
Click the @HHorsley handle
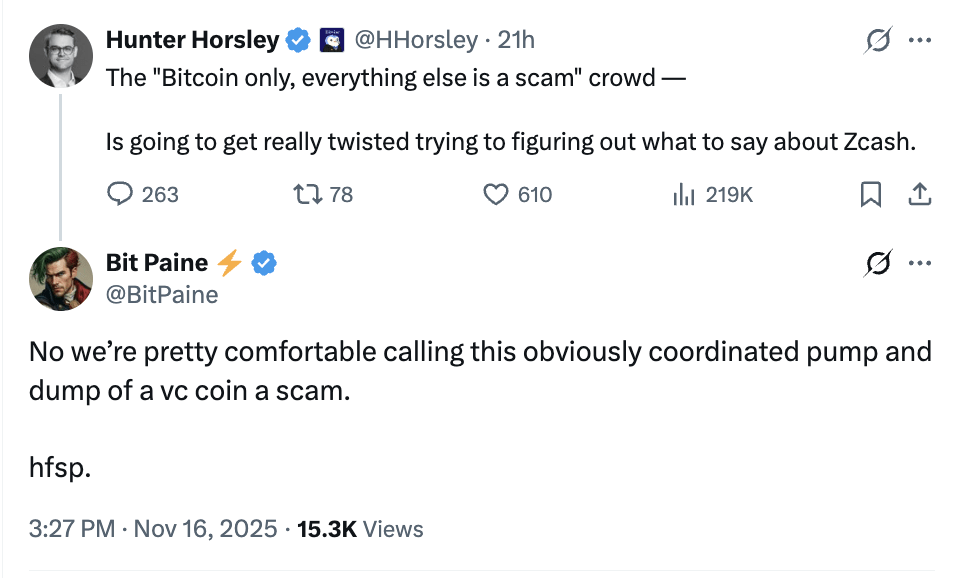(416, 40)
